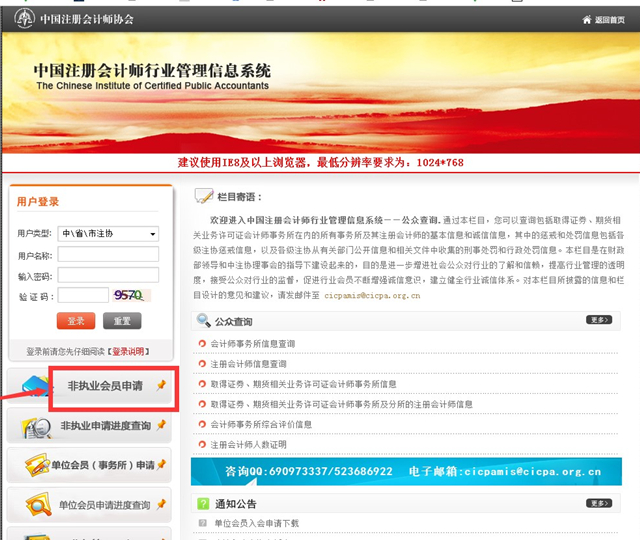The image size is (640, 540).
Task: Click red bullet icon beside 会计师事务所综合评价信息
Action: click(202, 424)
